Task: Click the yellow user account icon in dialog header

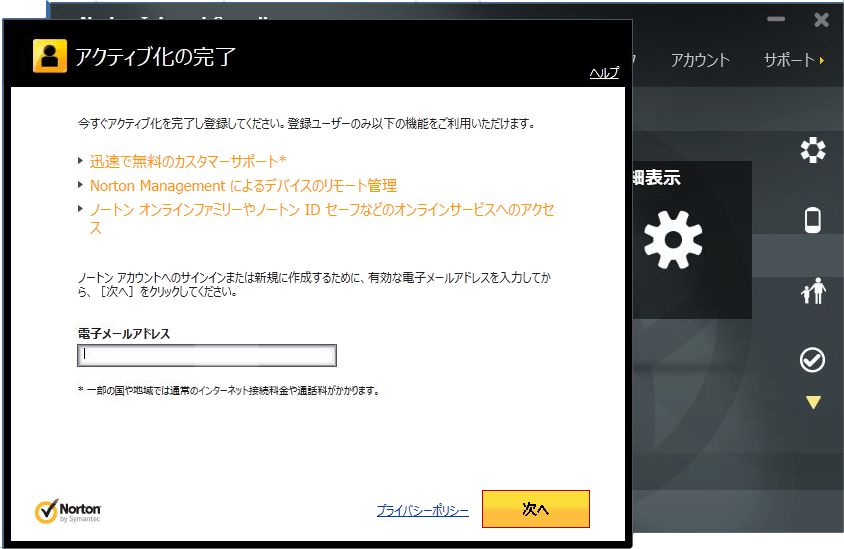Action: coord(50,56)
